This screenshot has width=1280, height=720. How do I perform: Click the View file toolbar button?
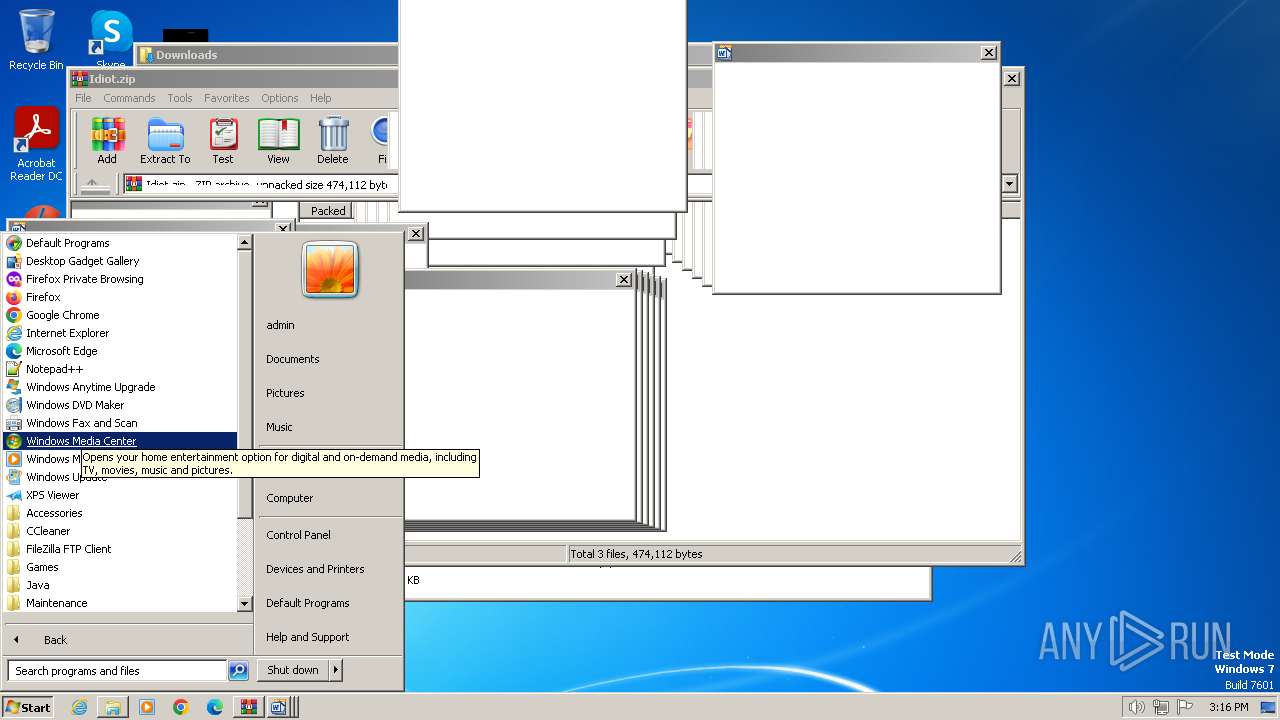pyautogui.click(x=278, y=141)
